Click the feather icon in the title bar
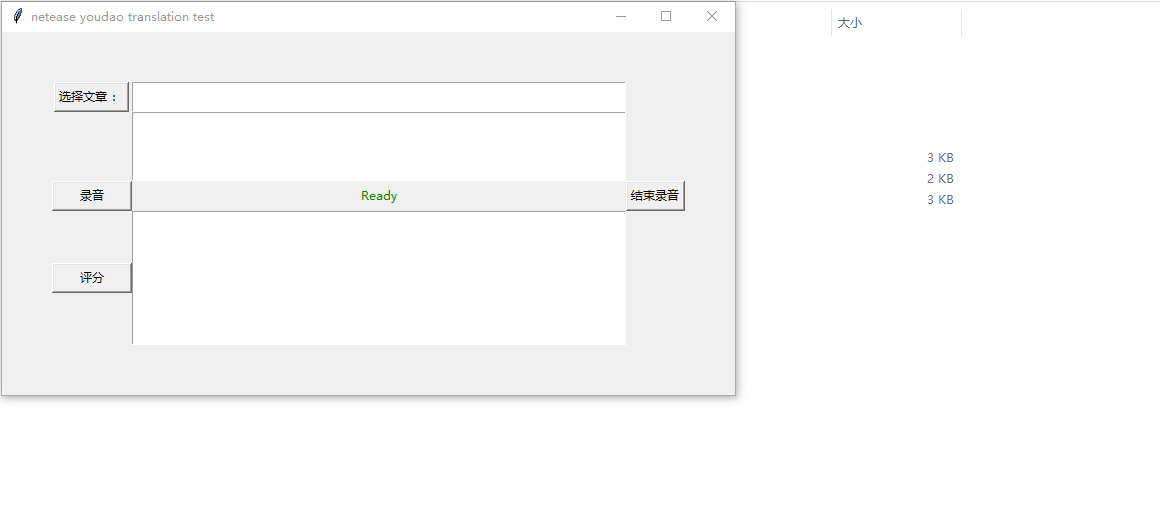 [x=18, y=16]
